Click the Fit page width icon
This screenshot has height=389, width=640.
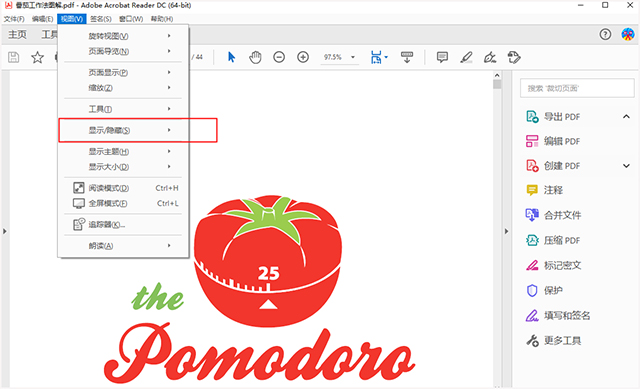click(x=376, y=57)
